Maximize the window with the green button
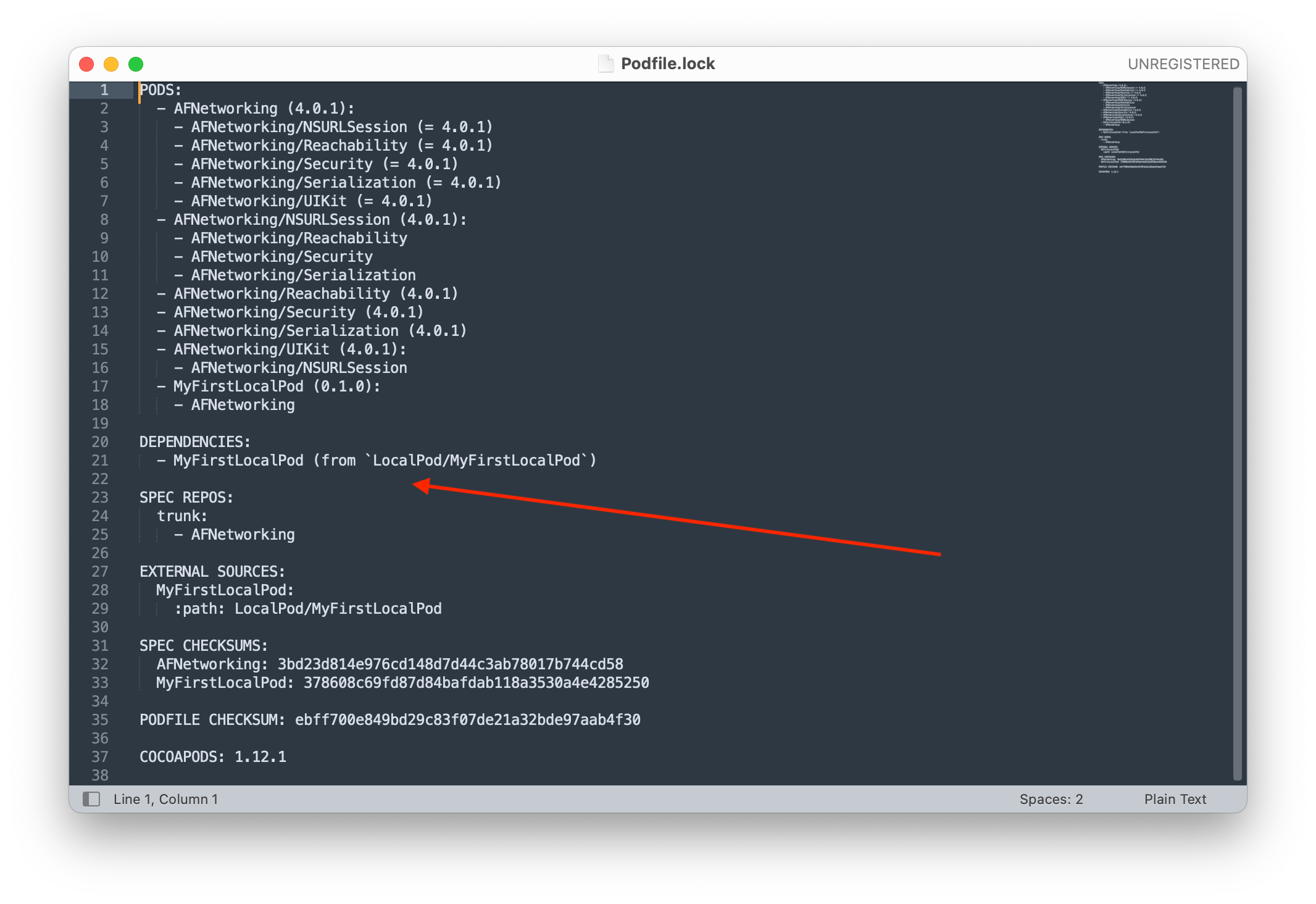Viewport: 1316px width, 904px height. point(136,64)
